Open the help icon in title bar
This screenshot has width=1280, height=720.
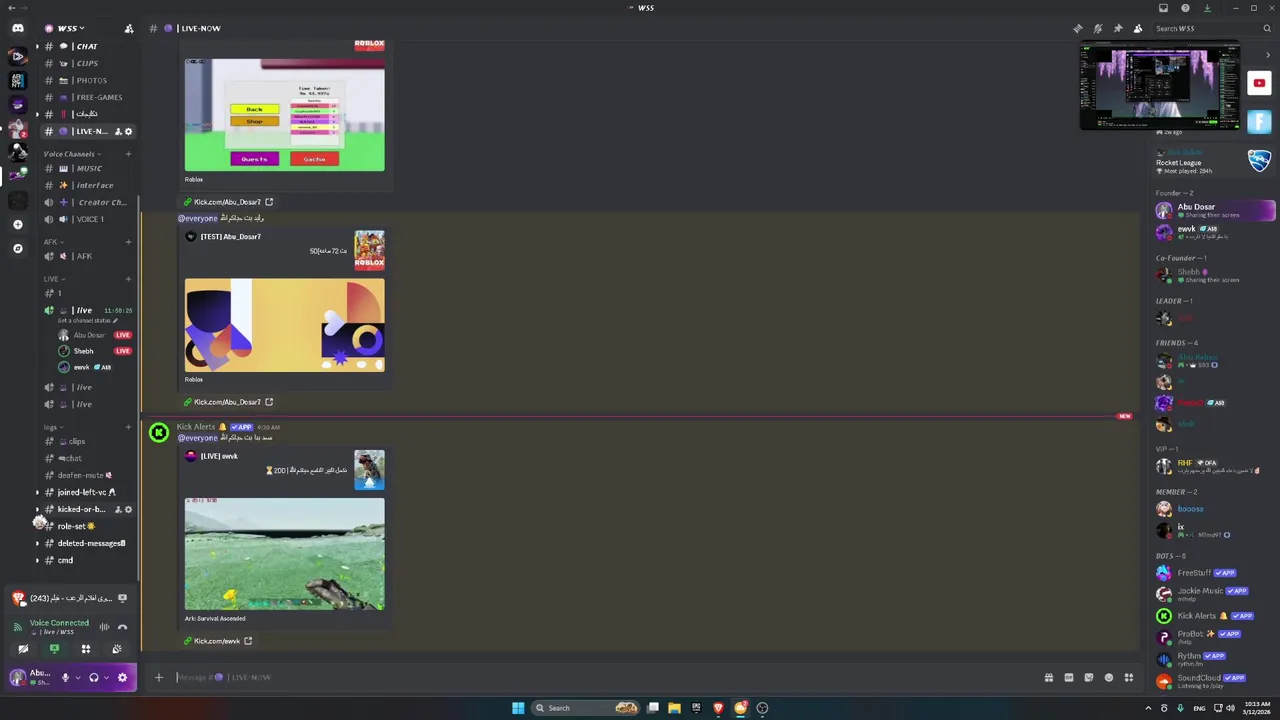[x=1185, y=8]
